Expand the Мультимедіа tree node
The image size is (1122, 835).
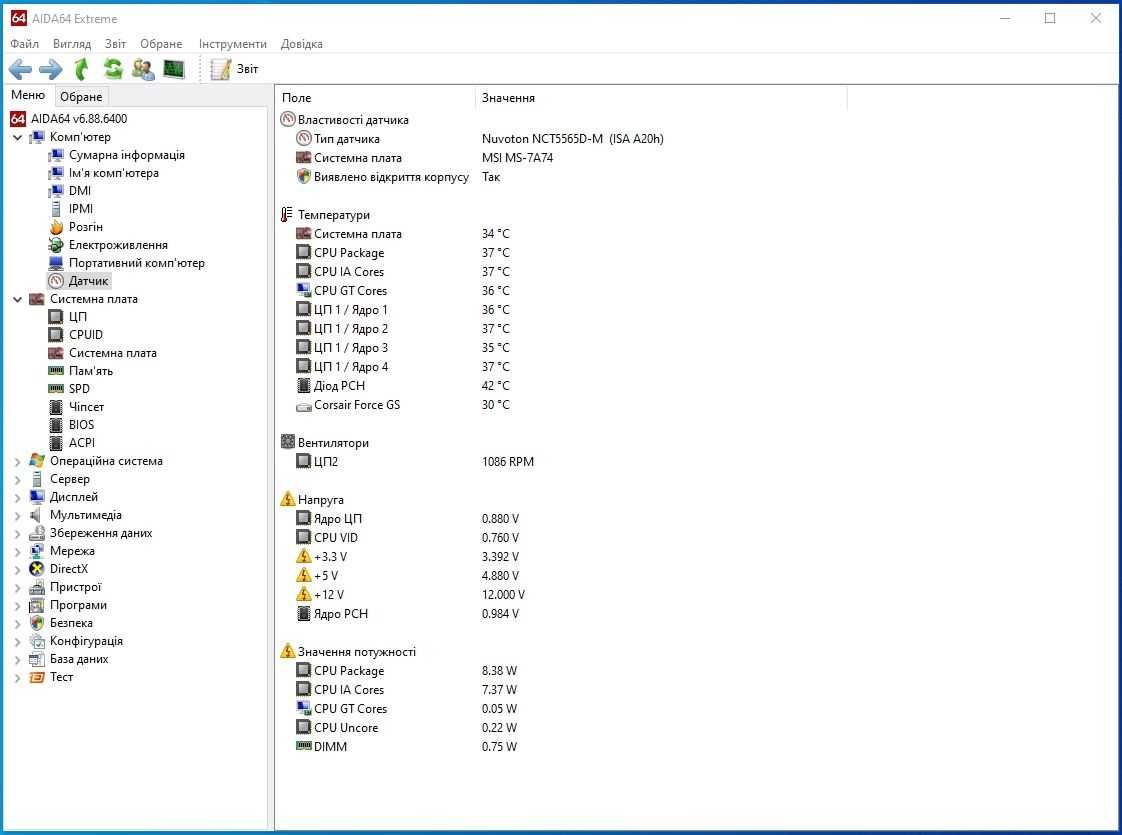(18, 515)
